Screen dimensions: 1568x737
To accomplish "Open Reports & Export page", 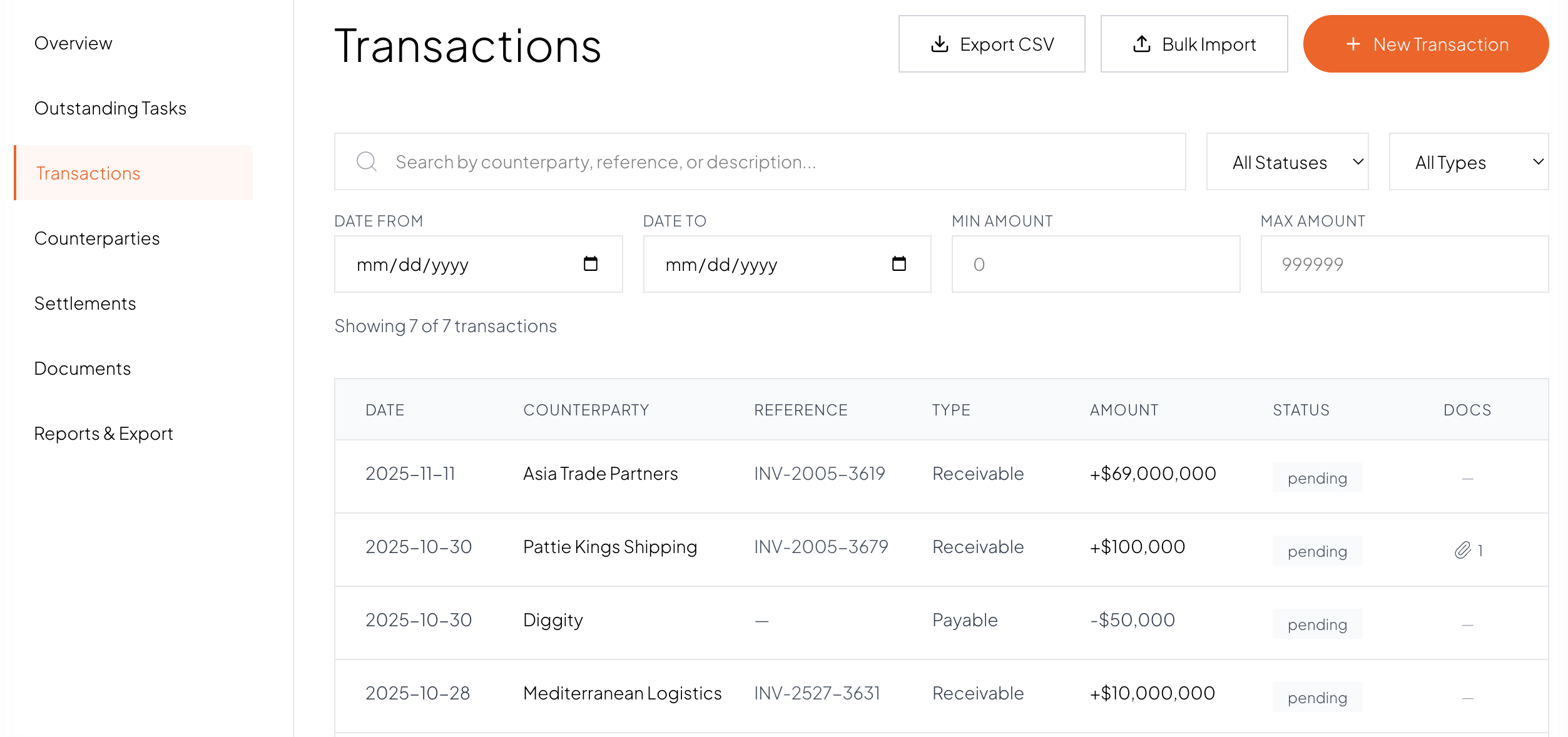I will (x=103, y=434).
